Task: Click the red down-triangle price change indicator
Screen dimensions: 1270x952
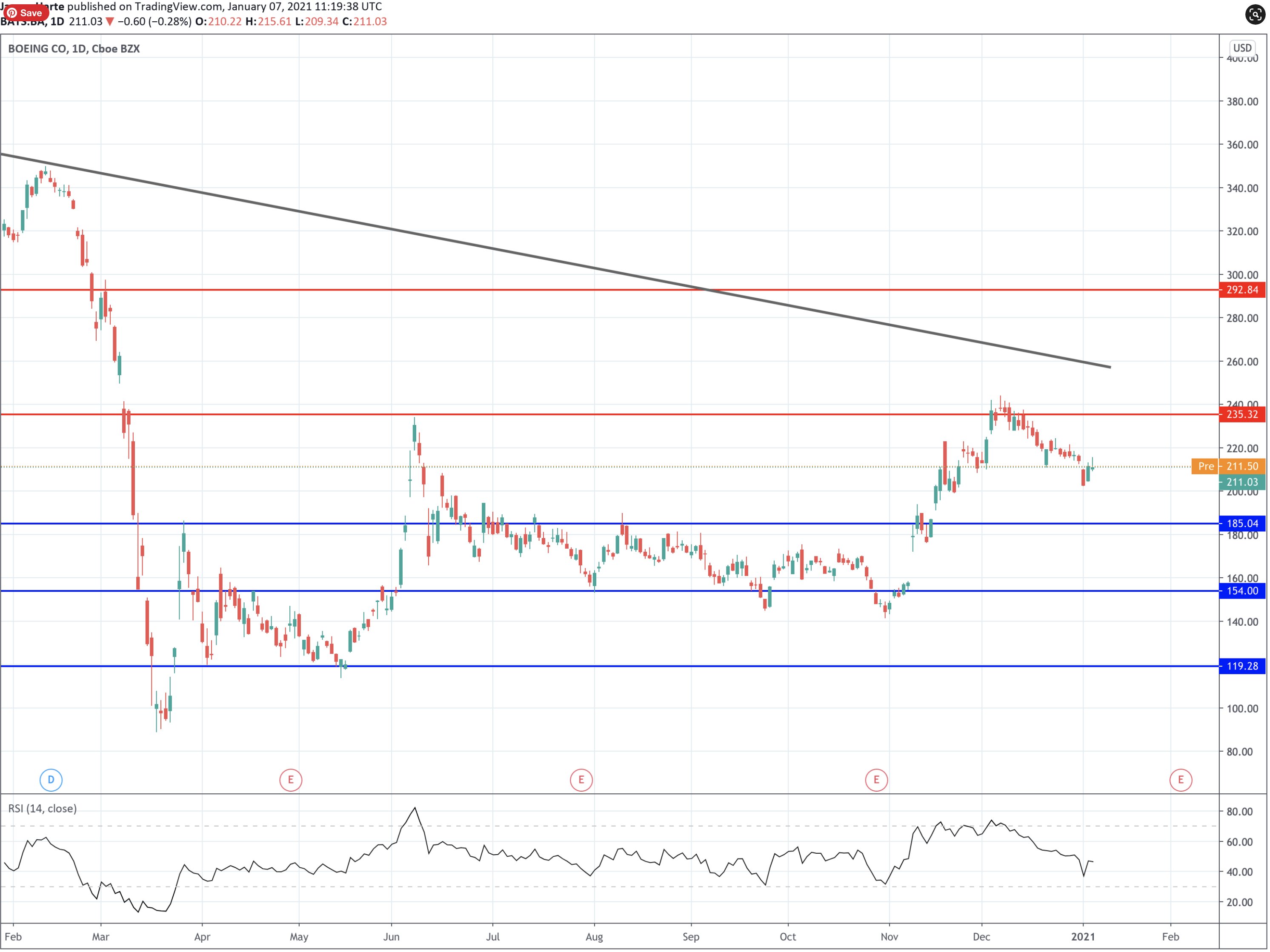Action: 110,22
